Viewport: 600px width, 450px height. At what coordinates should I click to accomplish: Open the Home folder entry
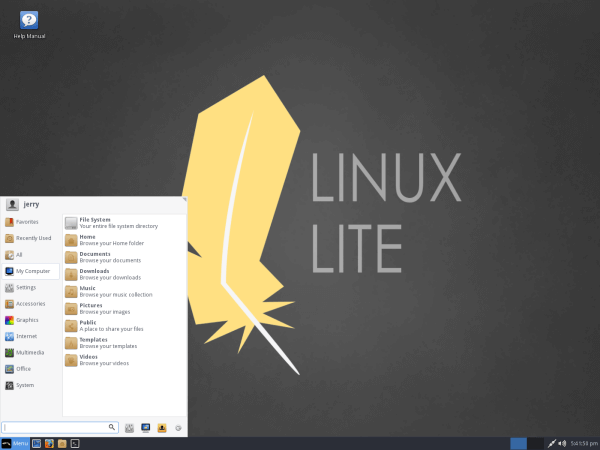pyautogui.click(x=124, y=240)
